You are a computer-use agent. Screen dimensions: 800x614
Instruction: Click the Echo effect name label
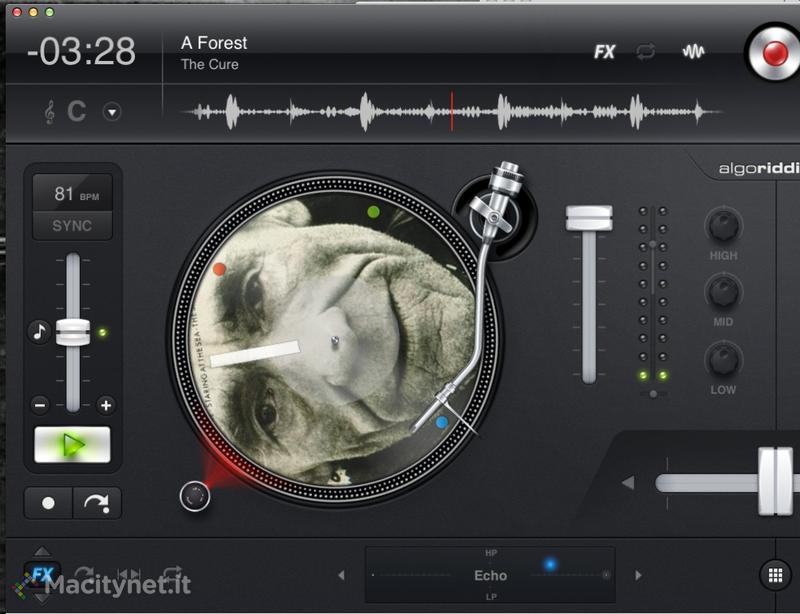(490, 576)
